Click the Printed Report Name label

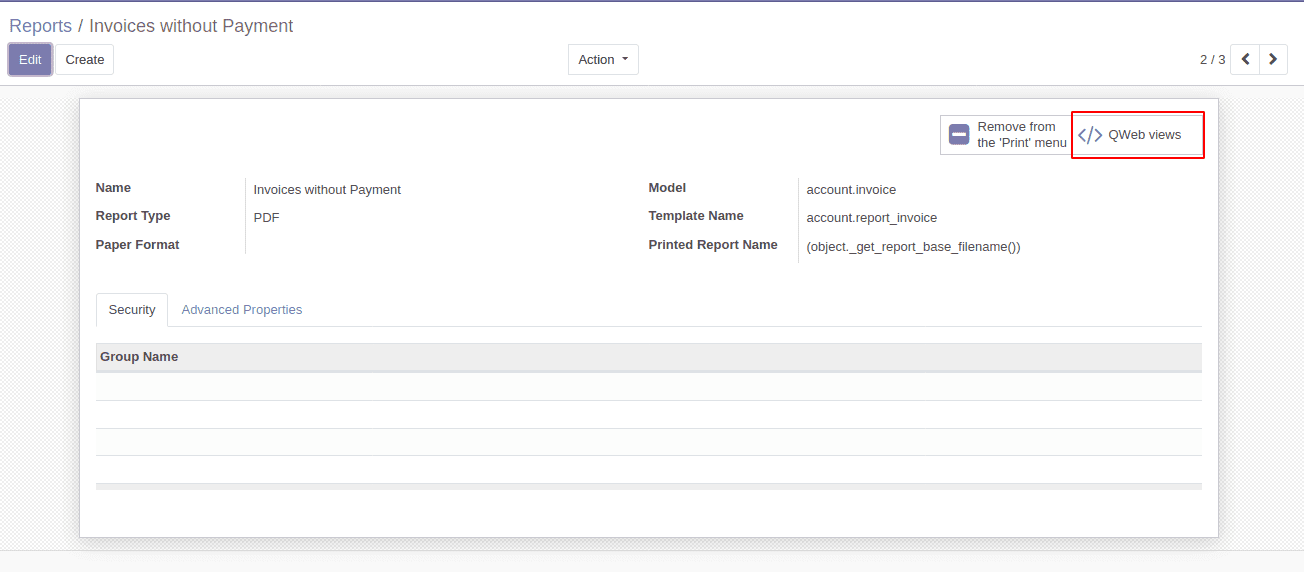(x=713, y=245)
